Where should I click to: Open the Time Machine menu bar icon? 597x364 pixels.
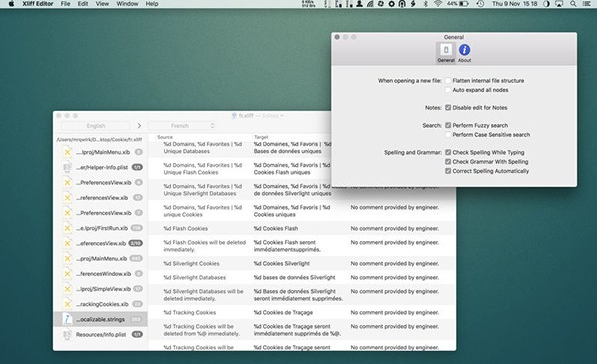(480, 4)
